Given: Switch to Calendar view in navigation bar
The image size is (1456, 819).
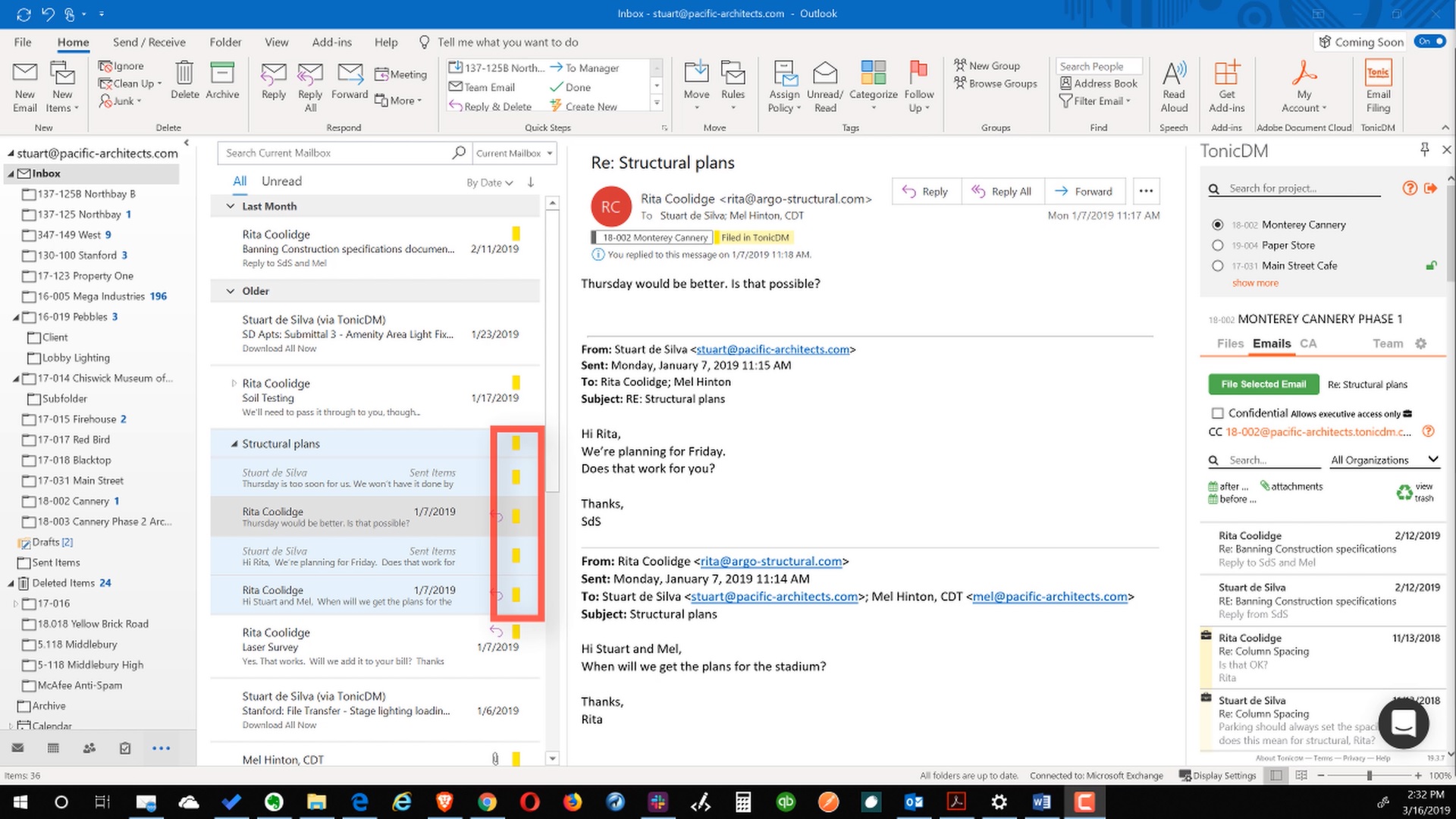Looking at the screenshot, I should [53, 748].
